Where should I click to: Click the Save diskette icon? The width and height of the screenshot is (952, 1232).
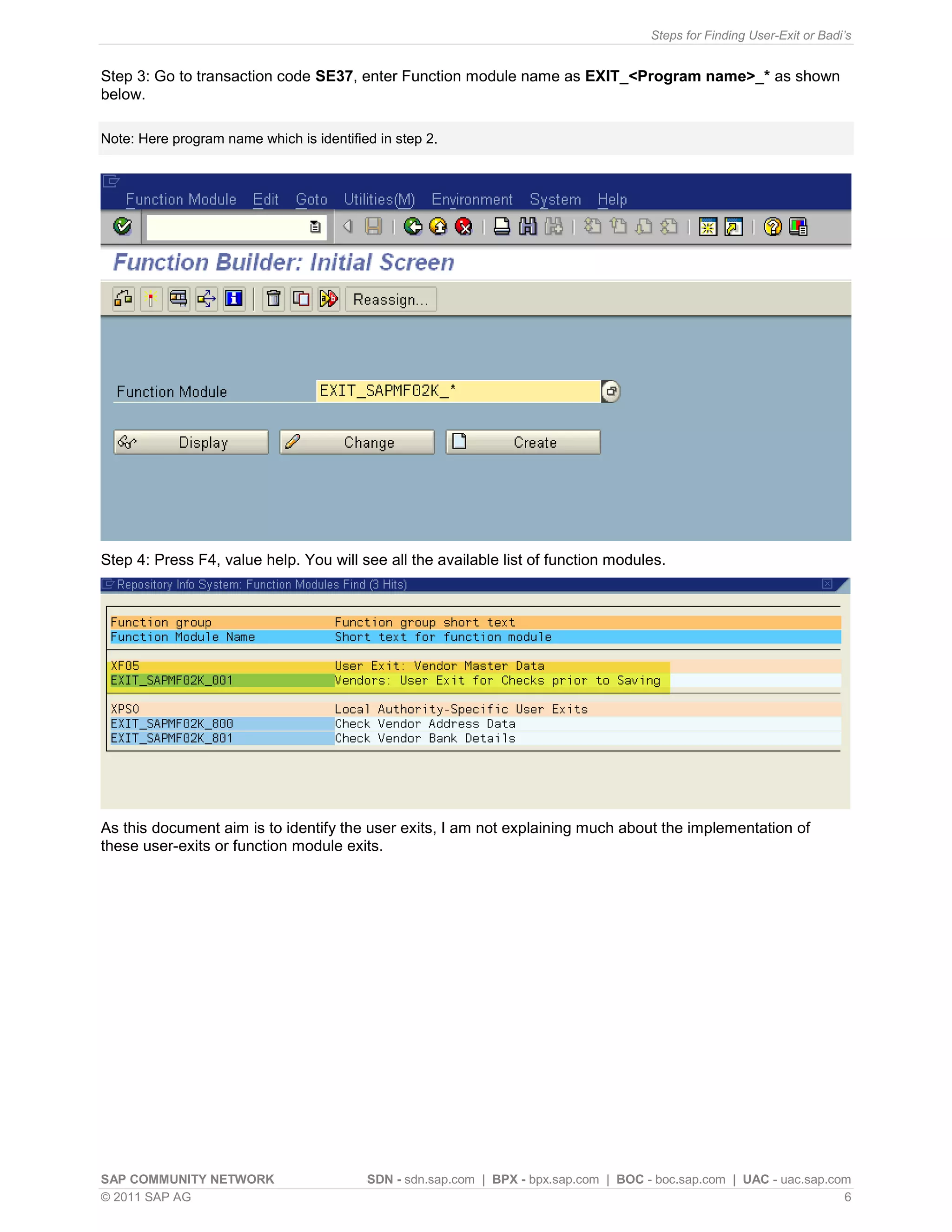click(x=373, y=227)
